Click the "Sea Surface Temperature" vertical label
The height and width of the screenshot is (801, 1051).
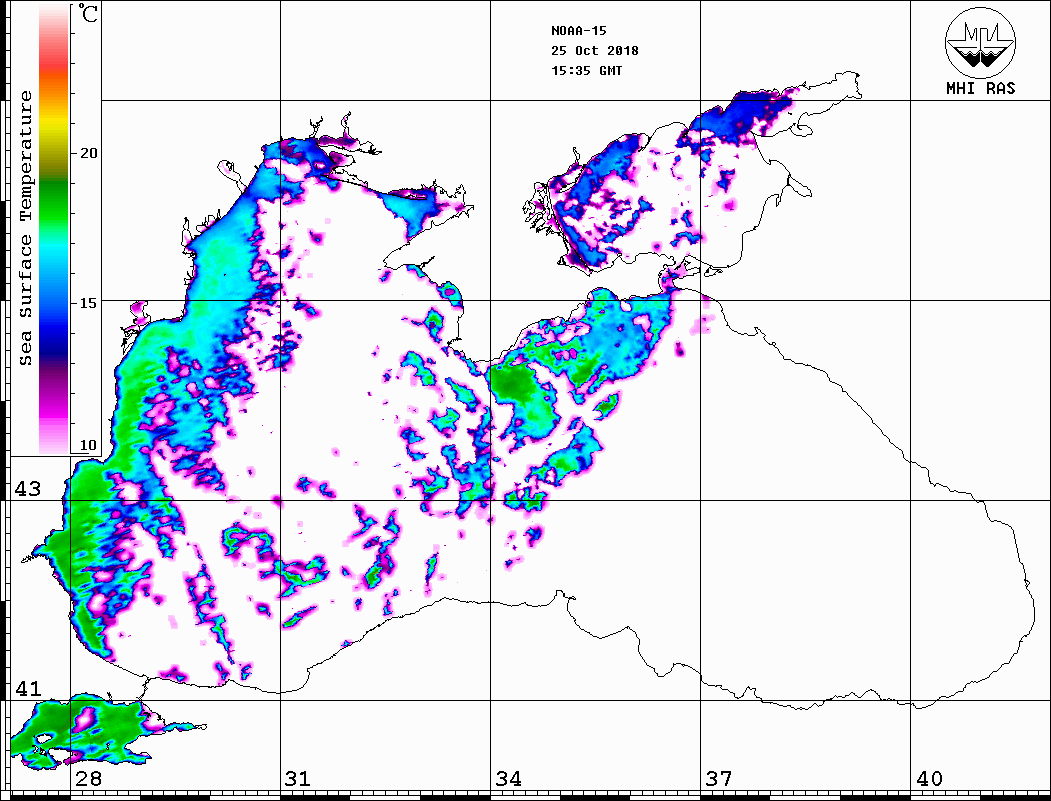[25, 228]
